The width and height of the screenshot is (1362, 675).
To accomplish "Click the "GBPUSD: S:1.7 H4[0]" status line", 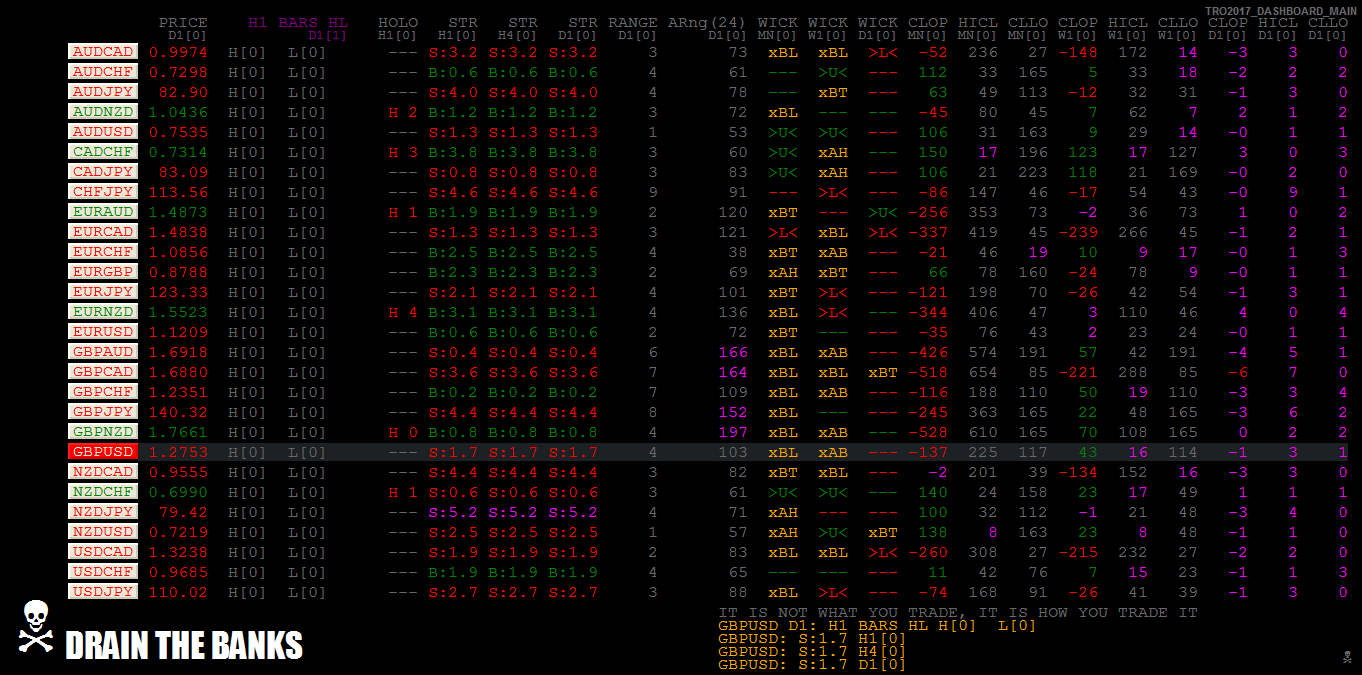I will (x=813, y=651).
